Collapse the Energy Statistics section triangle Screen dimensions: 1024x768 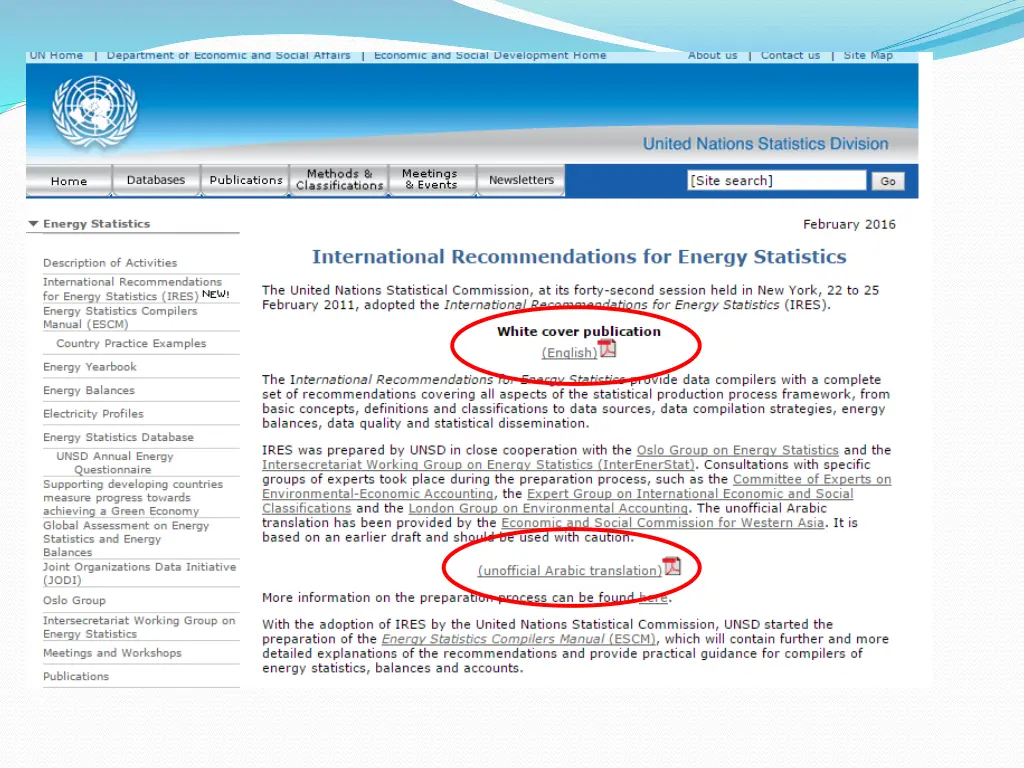pos(33,224)
